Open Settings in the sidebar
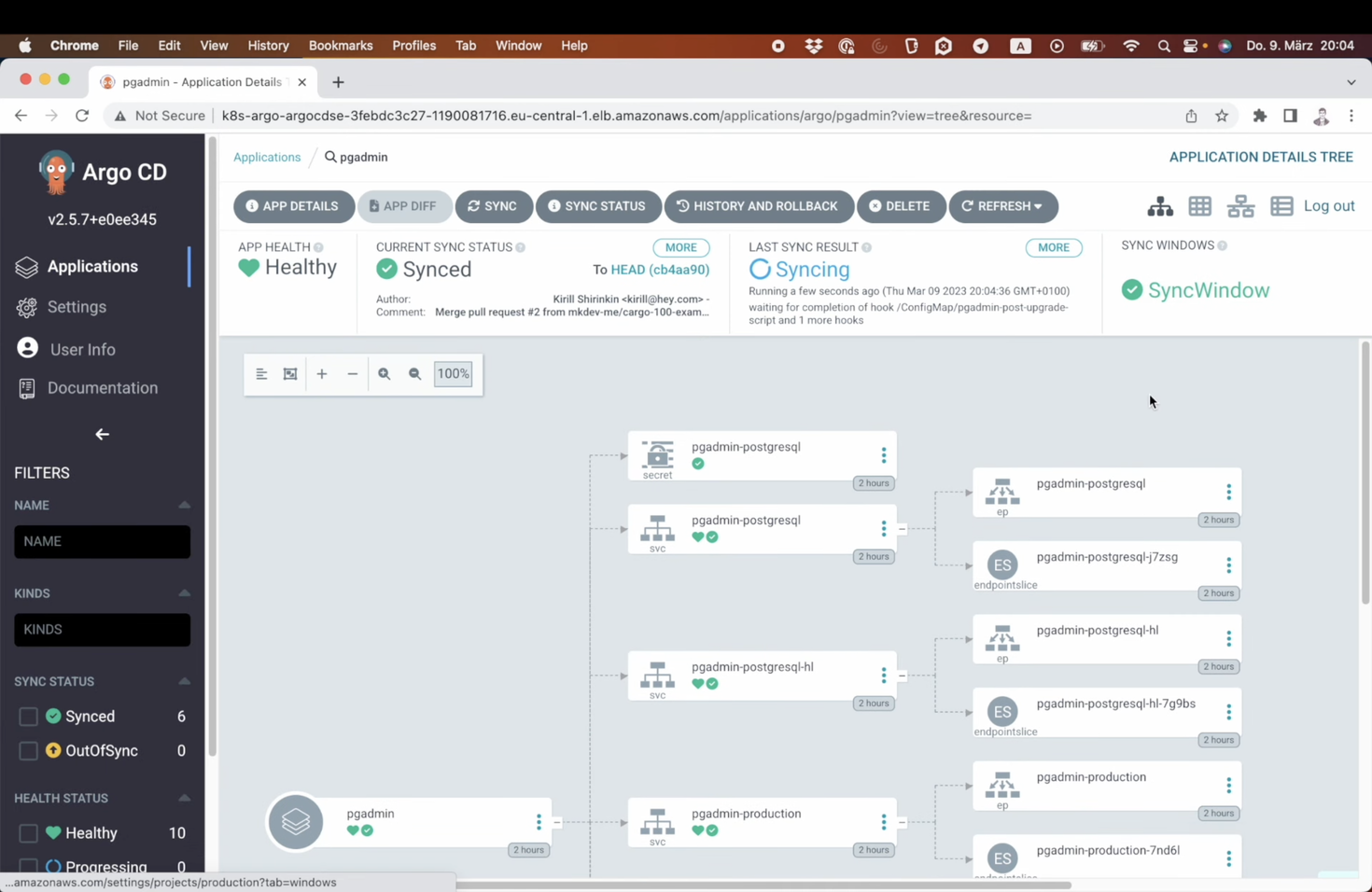 [77, 307]
